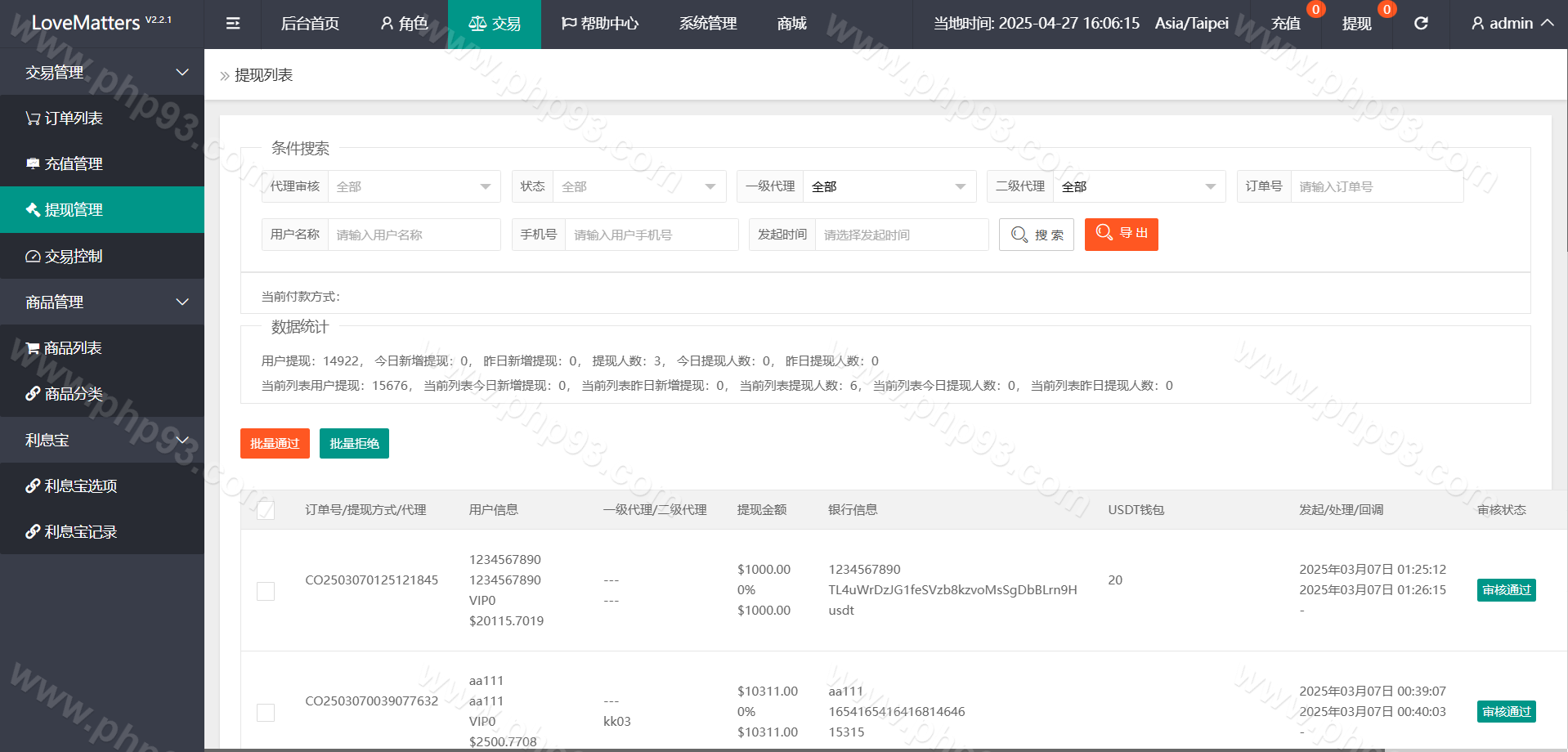Click the 订单号 input field

click(x=1377, y=187)
